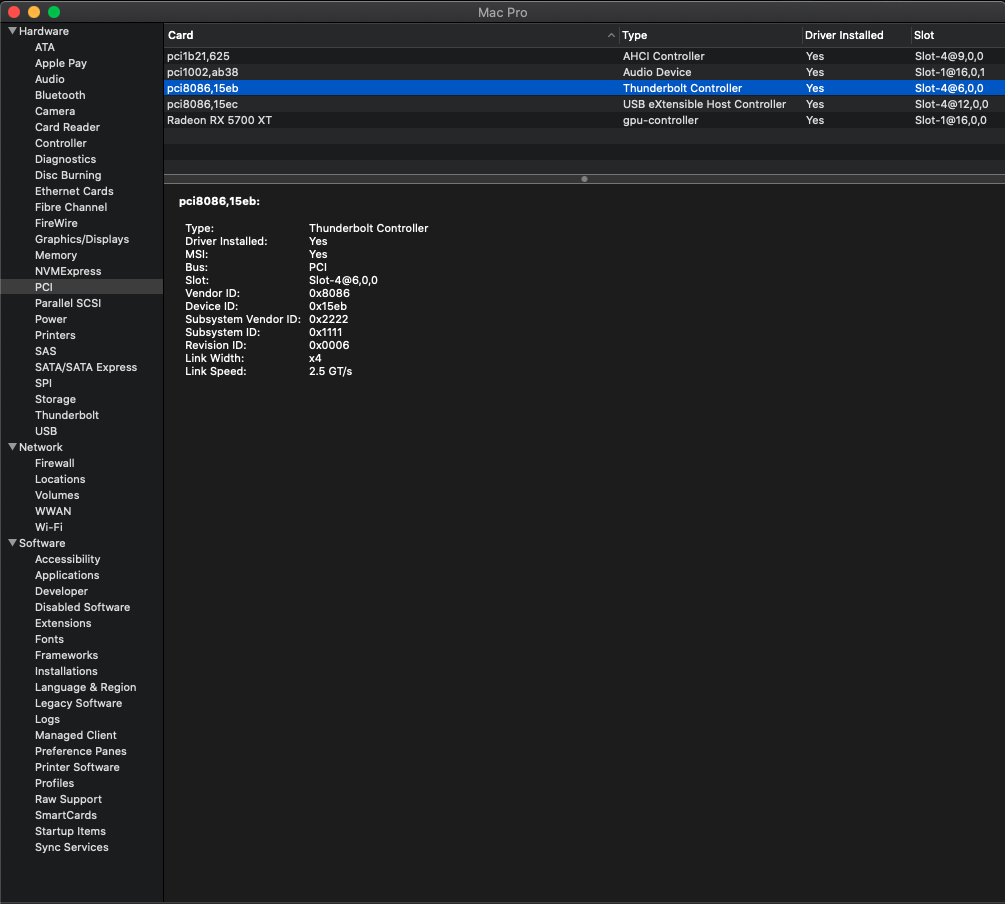Select WWAN in the sidebar

[x=53, y=511]
